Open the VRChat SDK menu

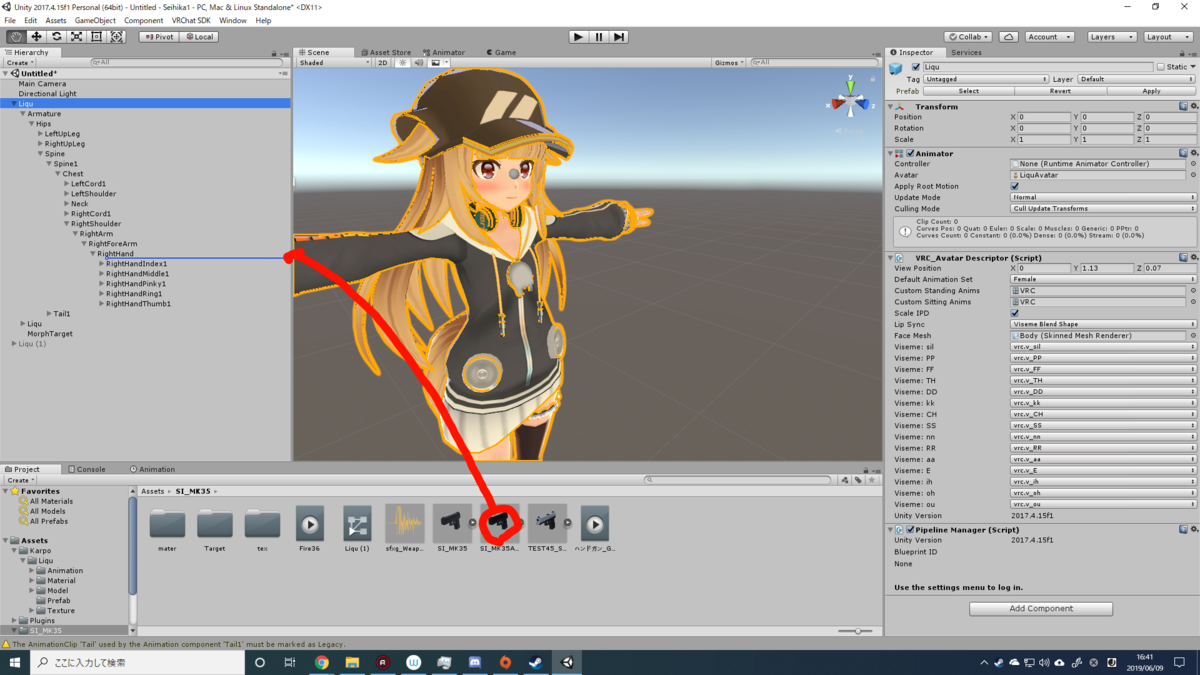[191, 20]
